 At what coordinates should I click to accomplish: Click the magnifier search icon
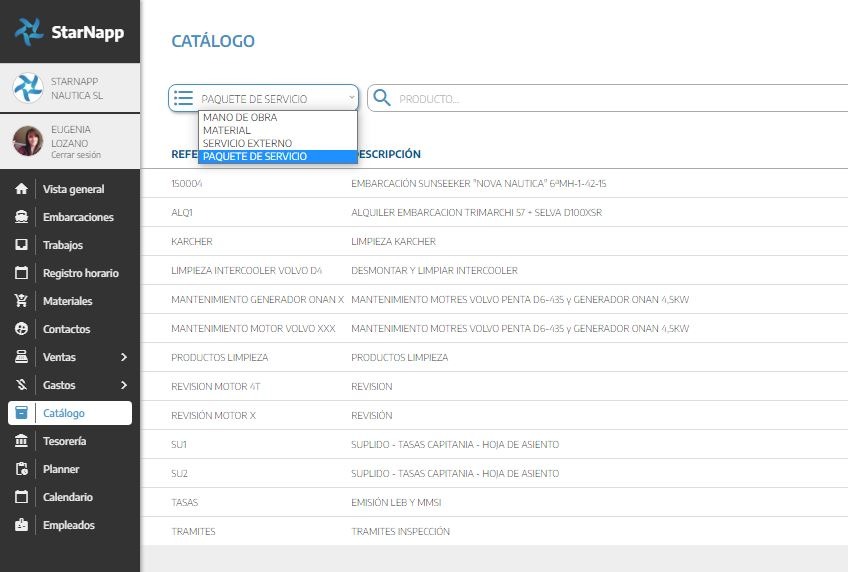pos(381,98)
